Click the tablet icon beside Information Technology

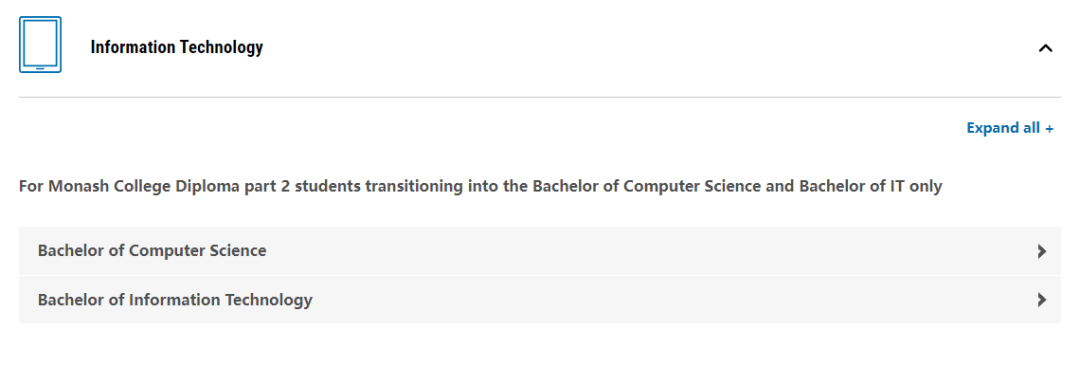coord(40,45)
